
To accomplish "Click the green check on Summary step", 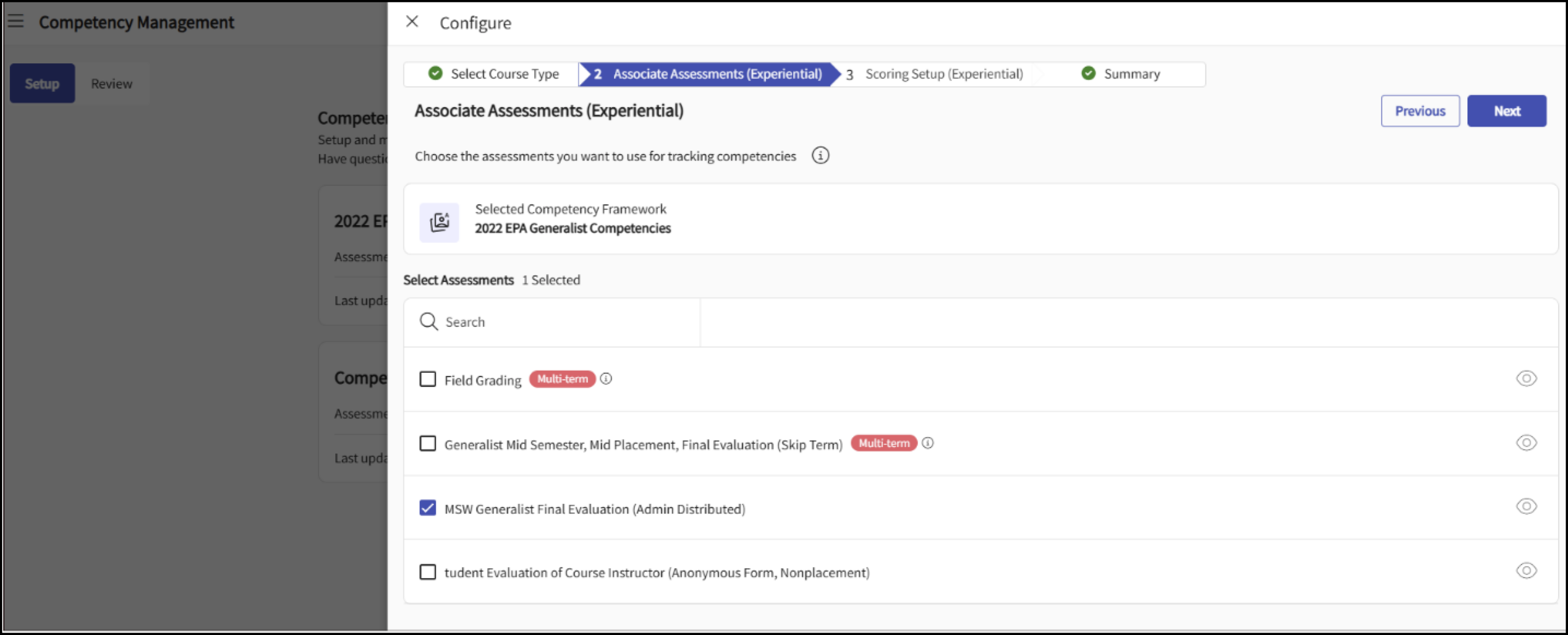I will tap(1088, 73).
